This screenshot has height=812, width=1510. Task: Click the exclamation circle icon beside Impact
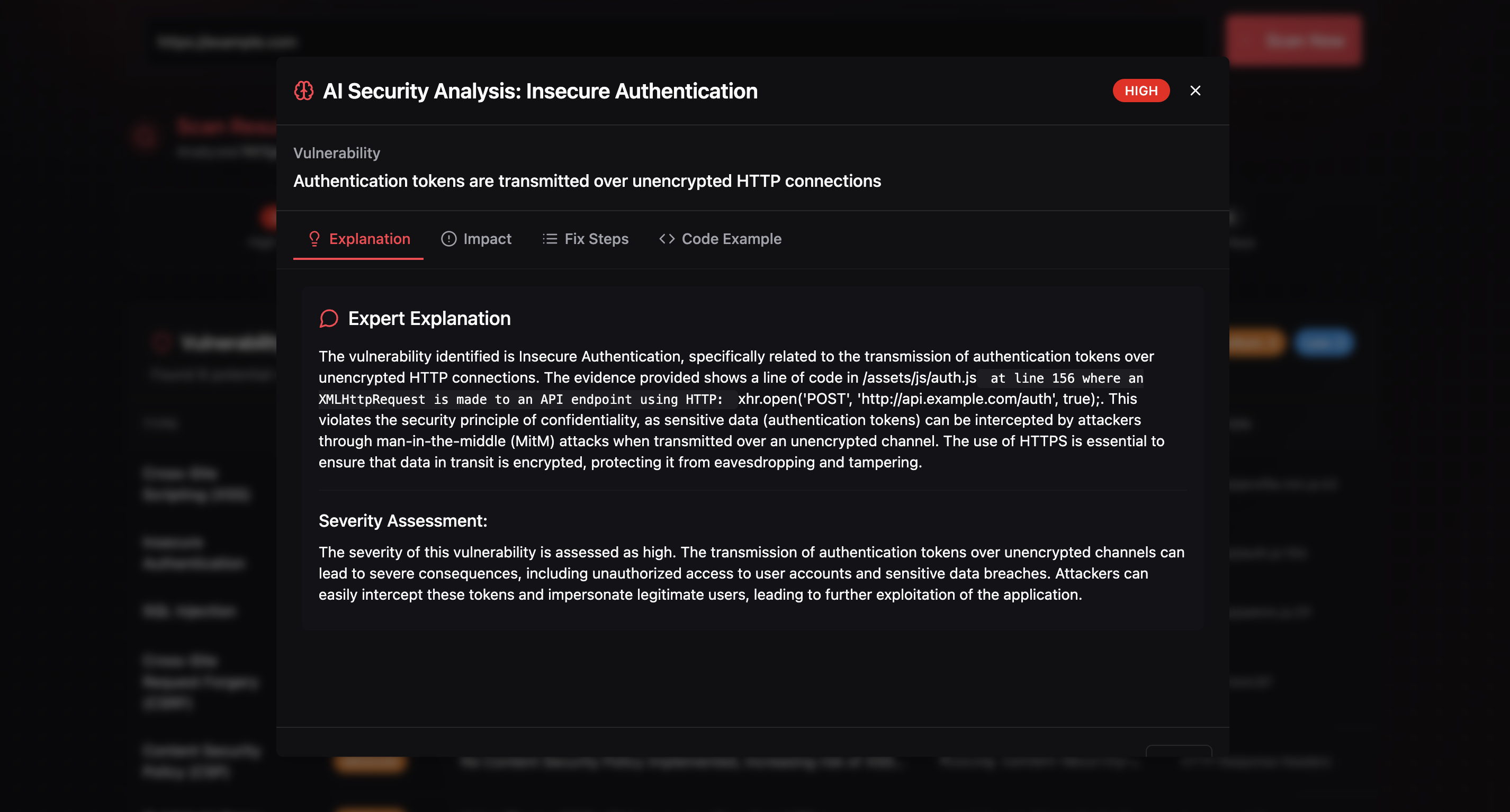pyautogui.click(x=448, y=238)
